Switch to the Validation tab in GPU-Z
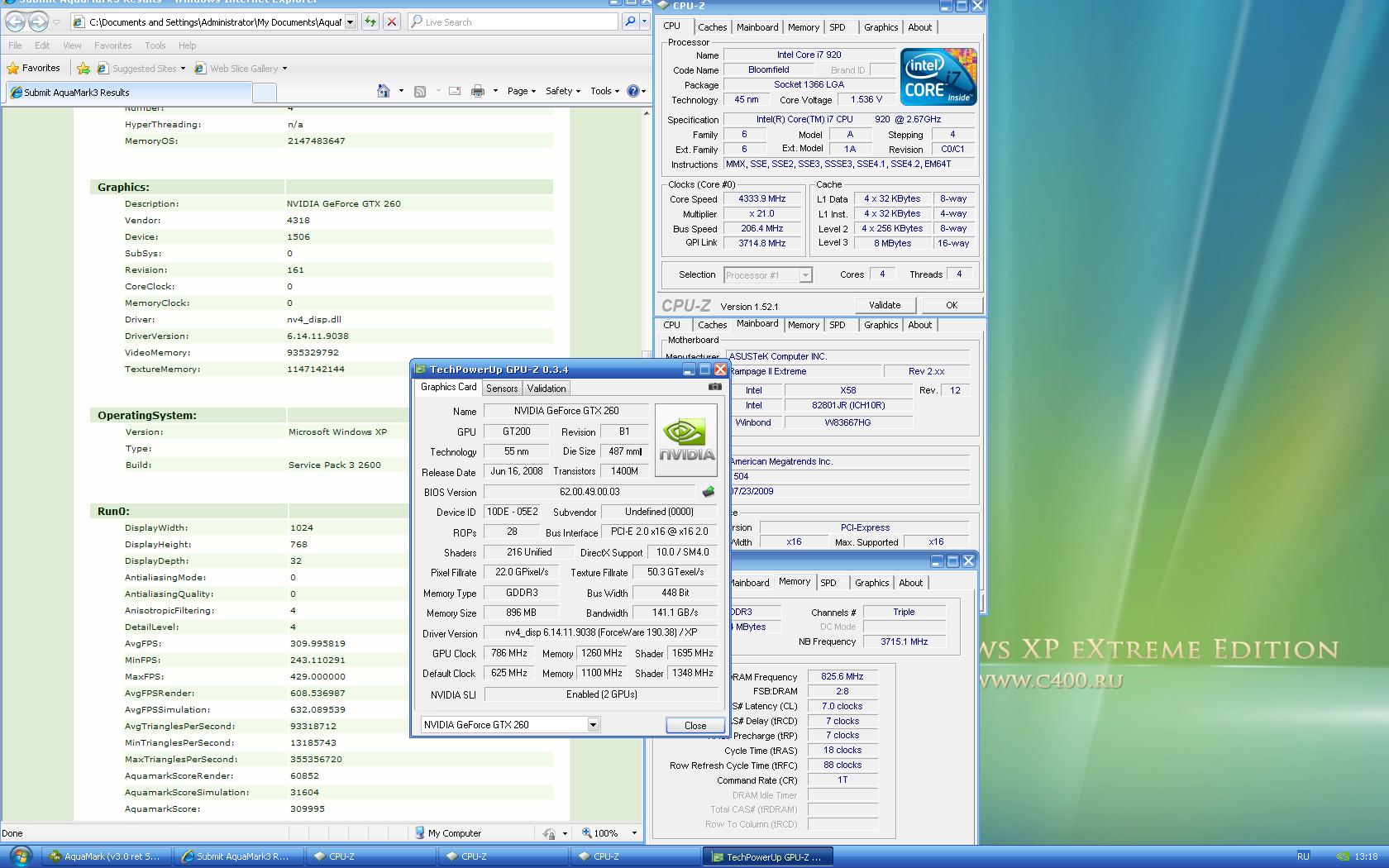This screenshot has width=1389, height=868. tap(547, 388)
